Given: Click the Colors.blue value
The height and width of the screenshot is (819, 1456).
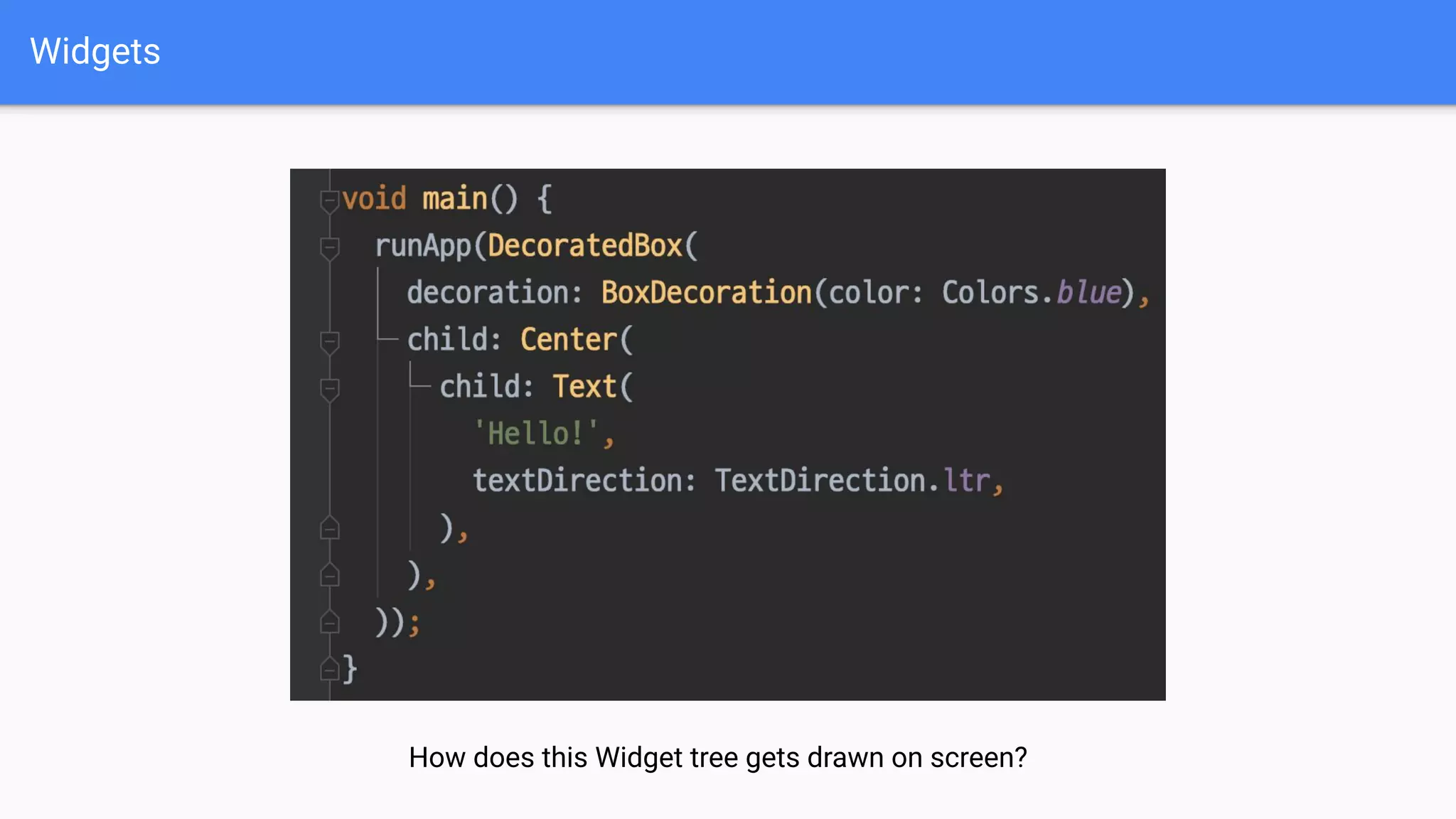Looking at the screenshot, I should (x=1032, y=293).
